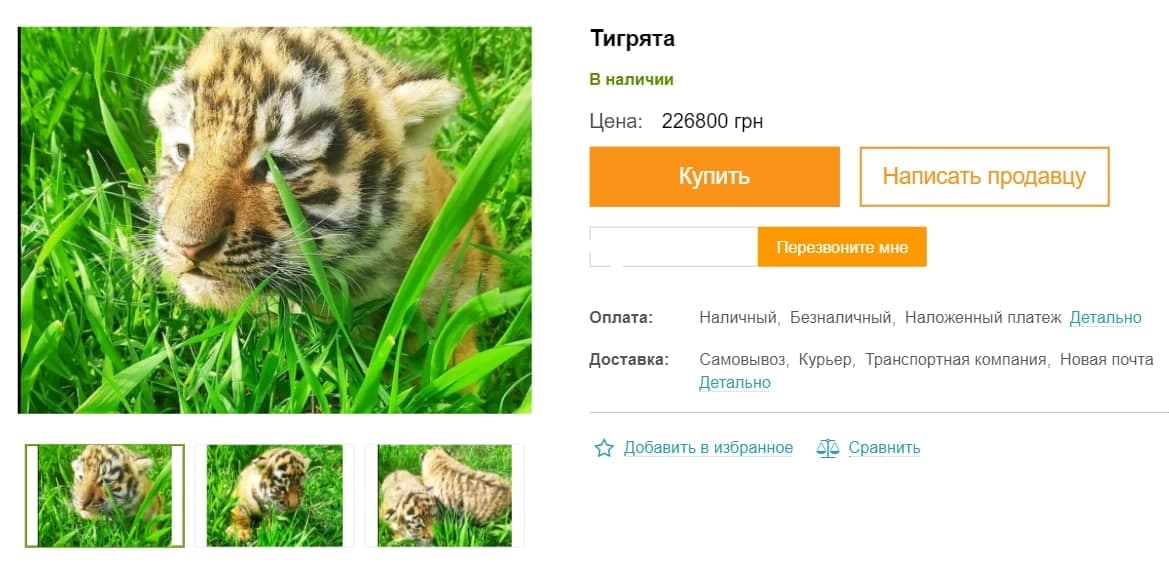Open Детально link under delivery options

coord(734,382)
